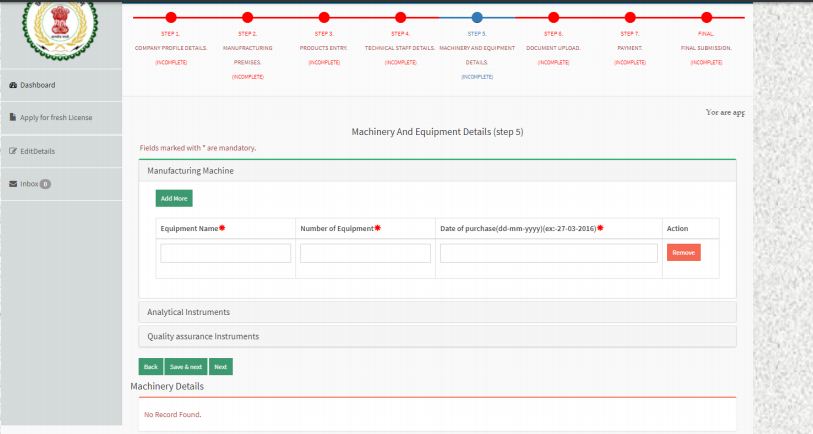The width and height of the screenshot is (813, 434).
Task: Go to Step 7 Payment marker
Action: 629,18
